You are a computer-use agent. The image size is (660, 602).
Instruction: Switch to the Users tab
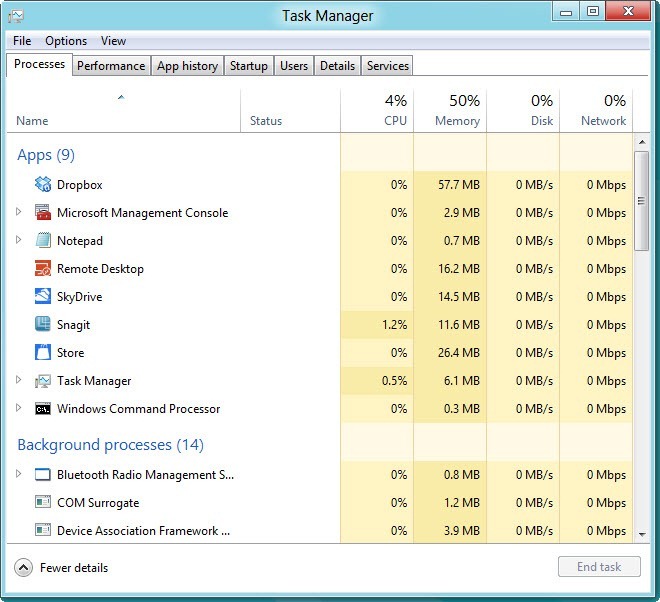pyautogui.click(x=294, y=66)
